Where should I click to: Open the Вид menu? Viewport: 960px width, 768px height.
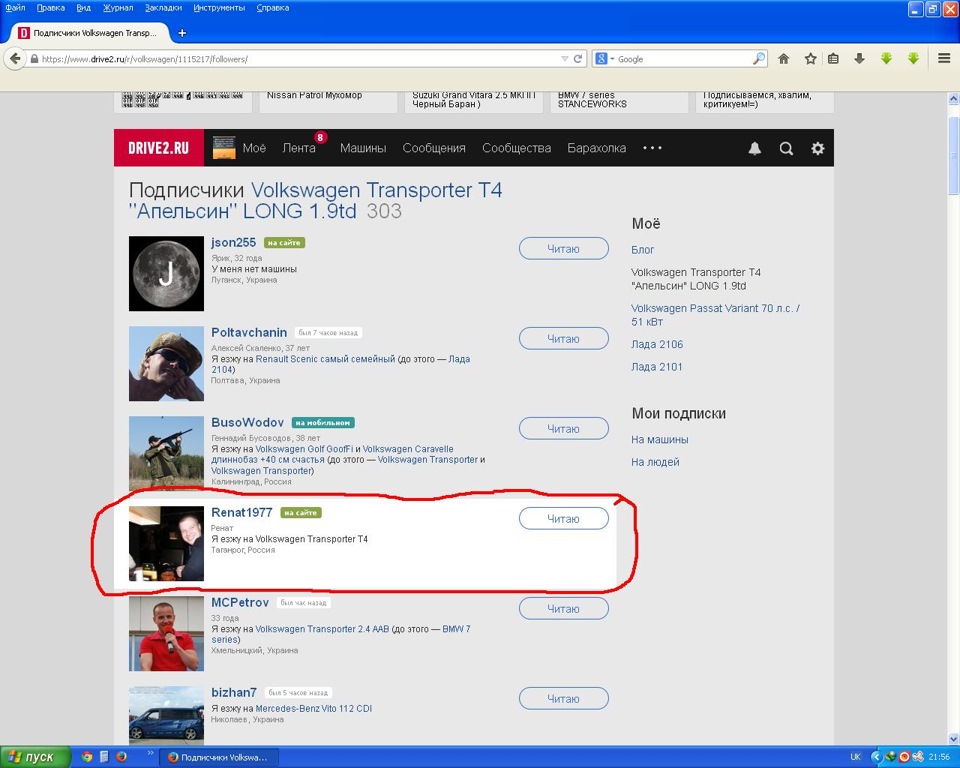click(x=83, y=8)
